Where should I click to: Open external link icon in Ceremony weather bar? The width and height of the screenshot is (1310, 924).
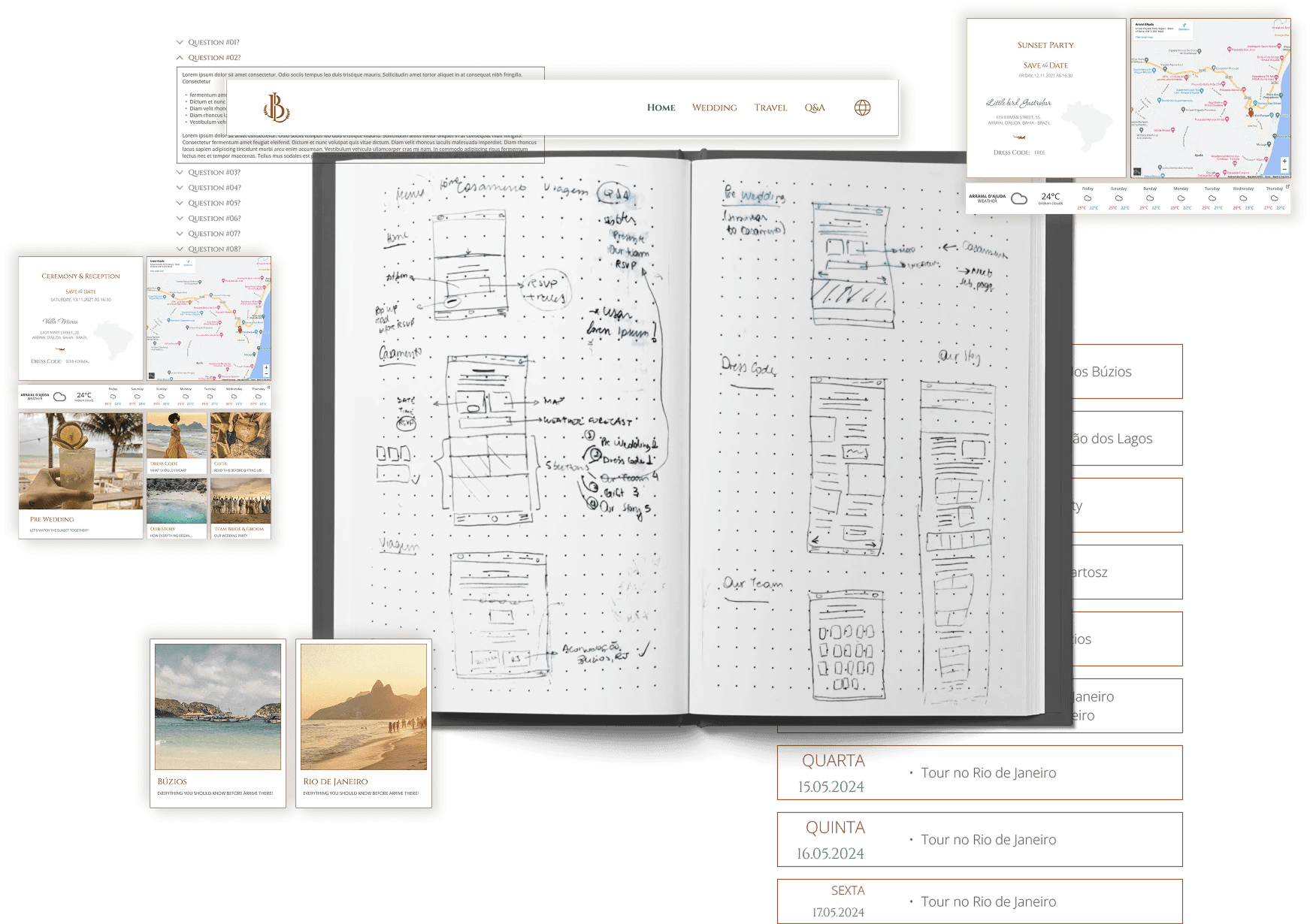[268, 388]
